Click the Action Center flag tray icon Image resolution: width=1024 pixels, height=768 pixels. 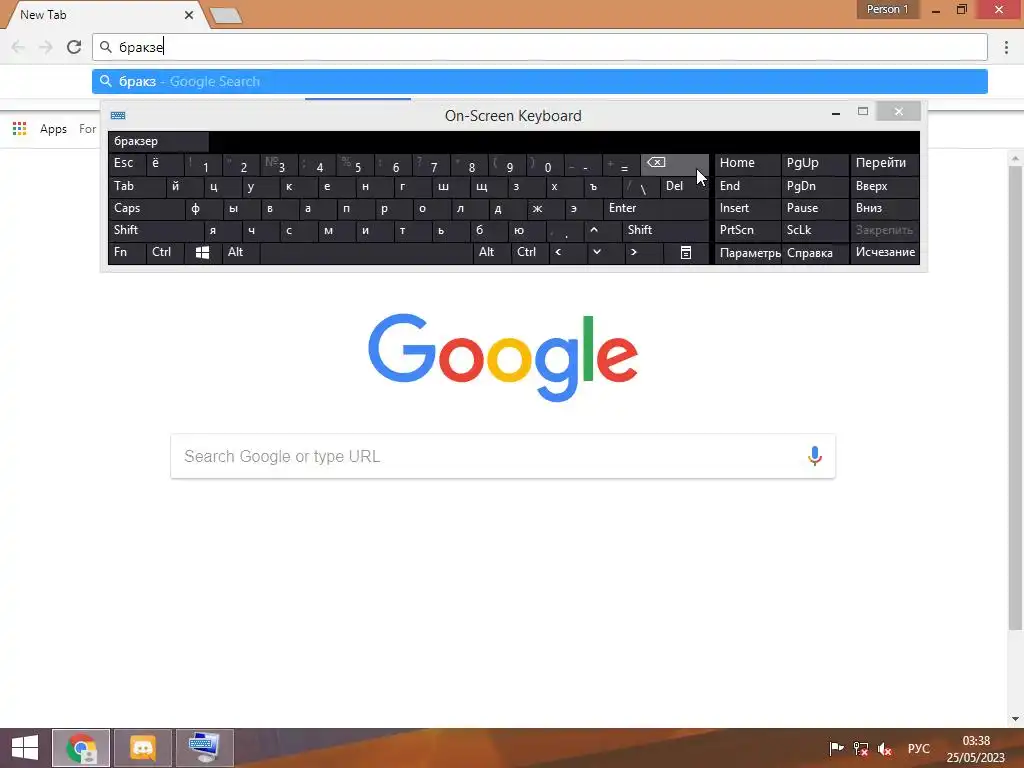836,748
